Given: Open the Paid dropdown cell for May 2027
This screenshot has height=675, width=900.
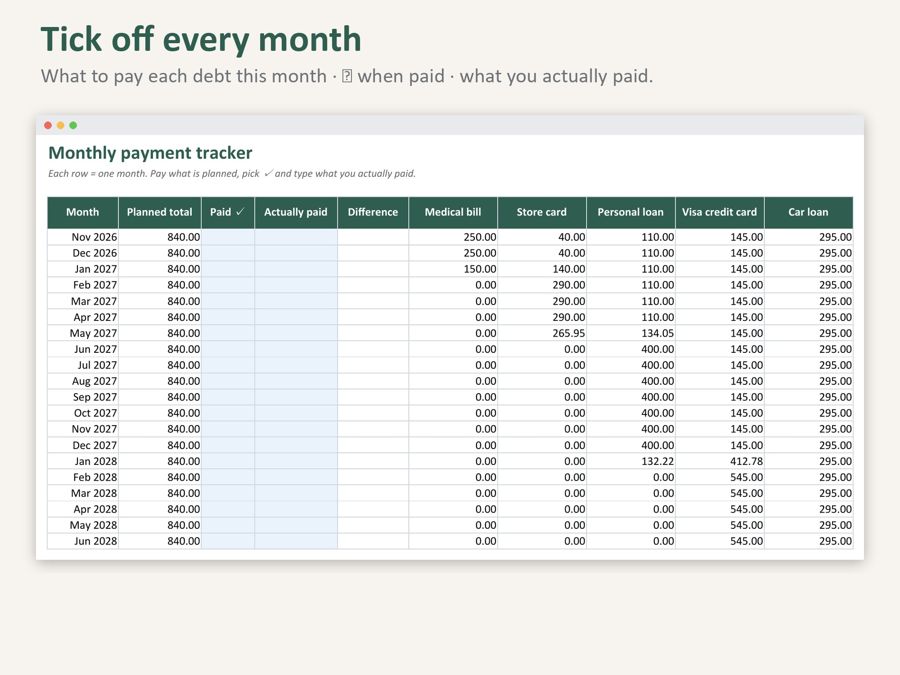Looking at the screenshot, I should click(x=228, y=333).
